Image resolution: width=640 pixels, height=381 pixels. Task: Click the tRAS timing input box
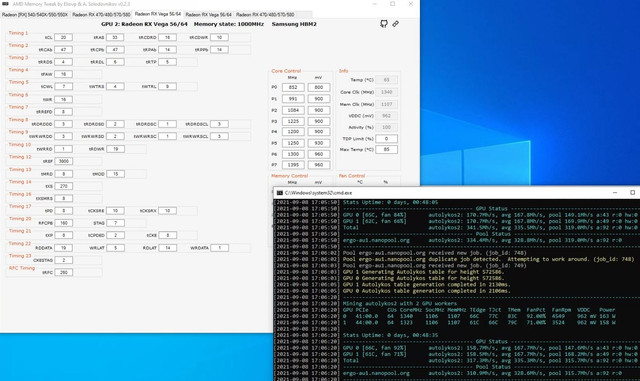115,37
